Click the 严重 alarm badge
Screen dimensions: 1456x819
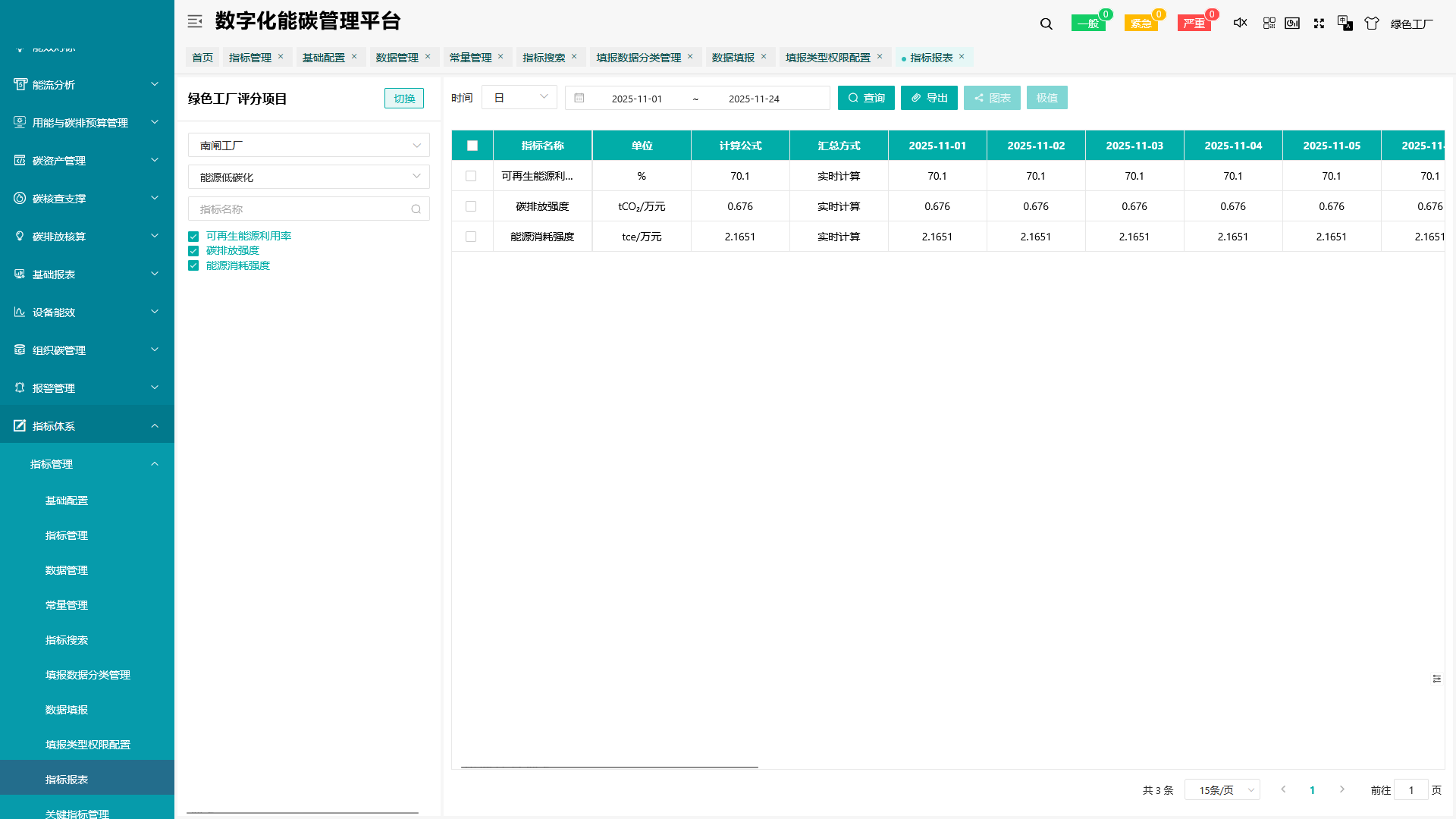[1194, 21]
